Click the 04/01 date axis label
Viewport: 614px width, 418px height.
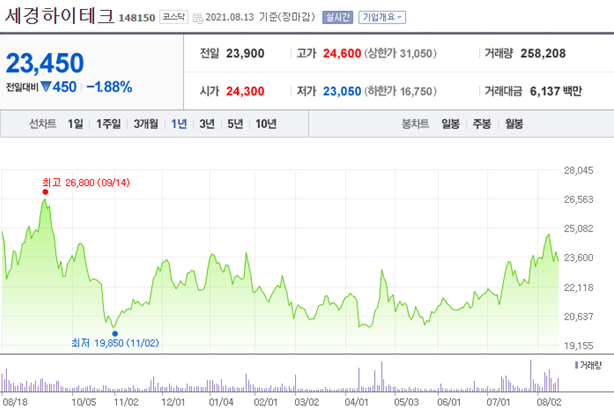pos(356,402)
